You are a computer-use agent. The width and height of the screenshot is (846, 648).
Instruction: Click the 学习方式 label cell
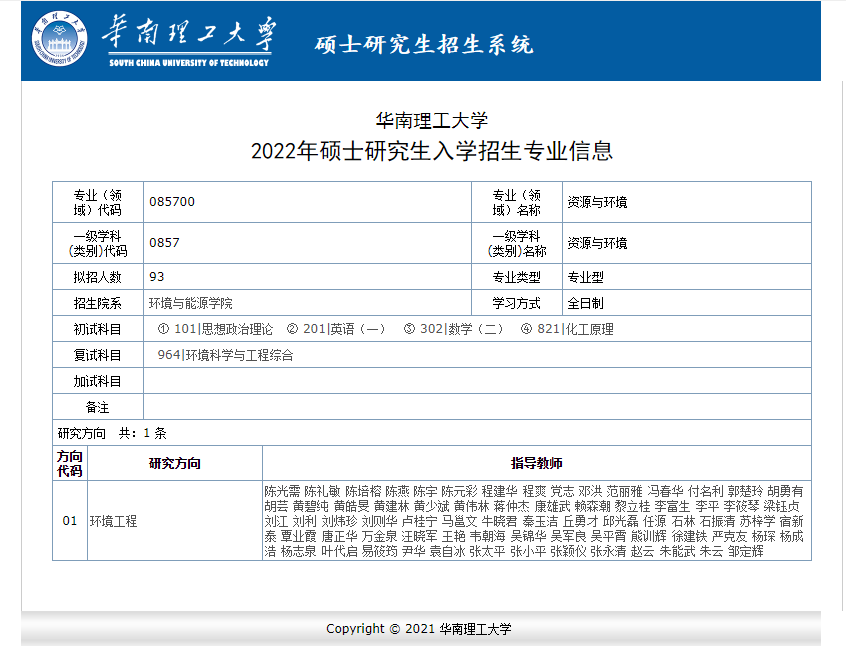click(516, 303)
